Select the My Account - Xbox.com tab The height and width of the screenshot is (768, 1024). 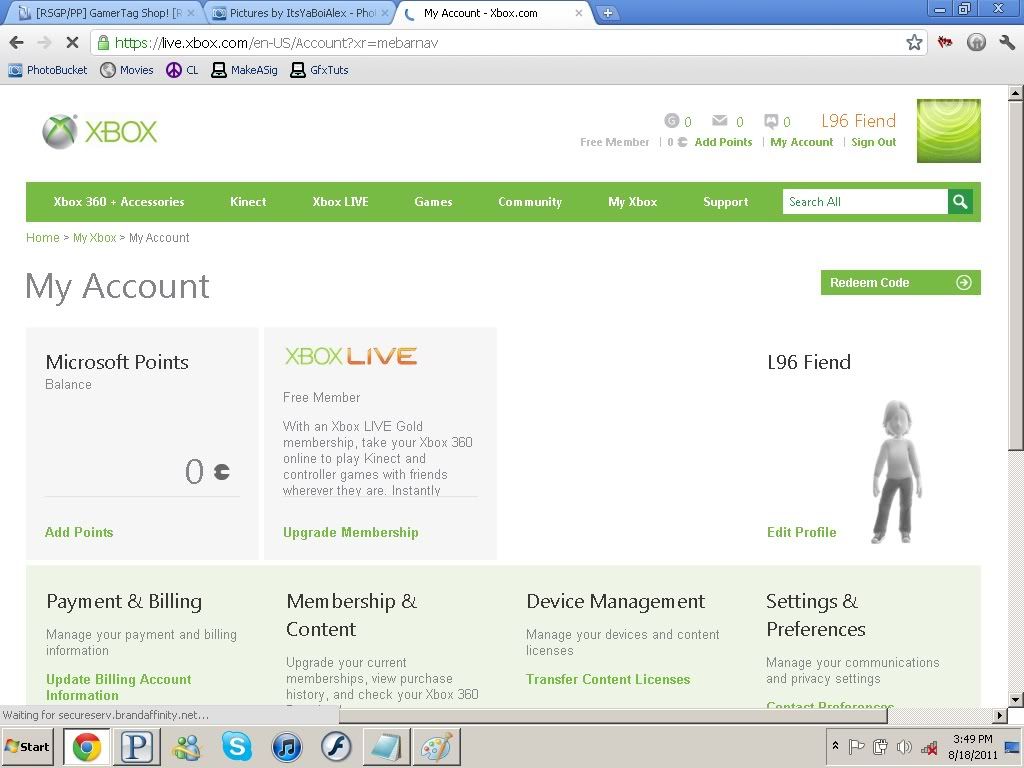(492, 13)
